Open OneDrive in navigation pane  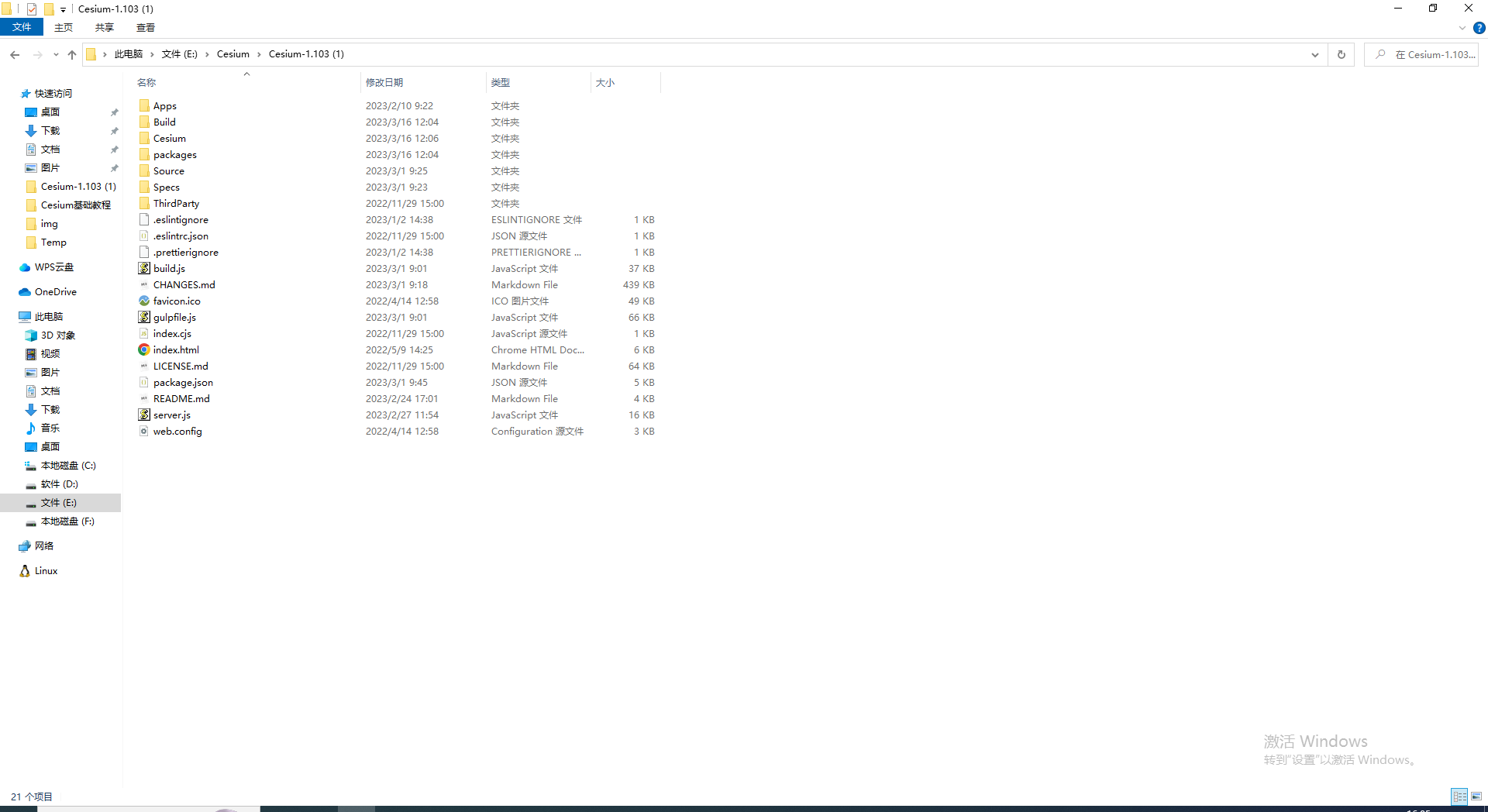click(55, 292)
